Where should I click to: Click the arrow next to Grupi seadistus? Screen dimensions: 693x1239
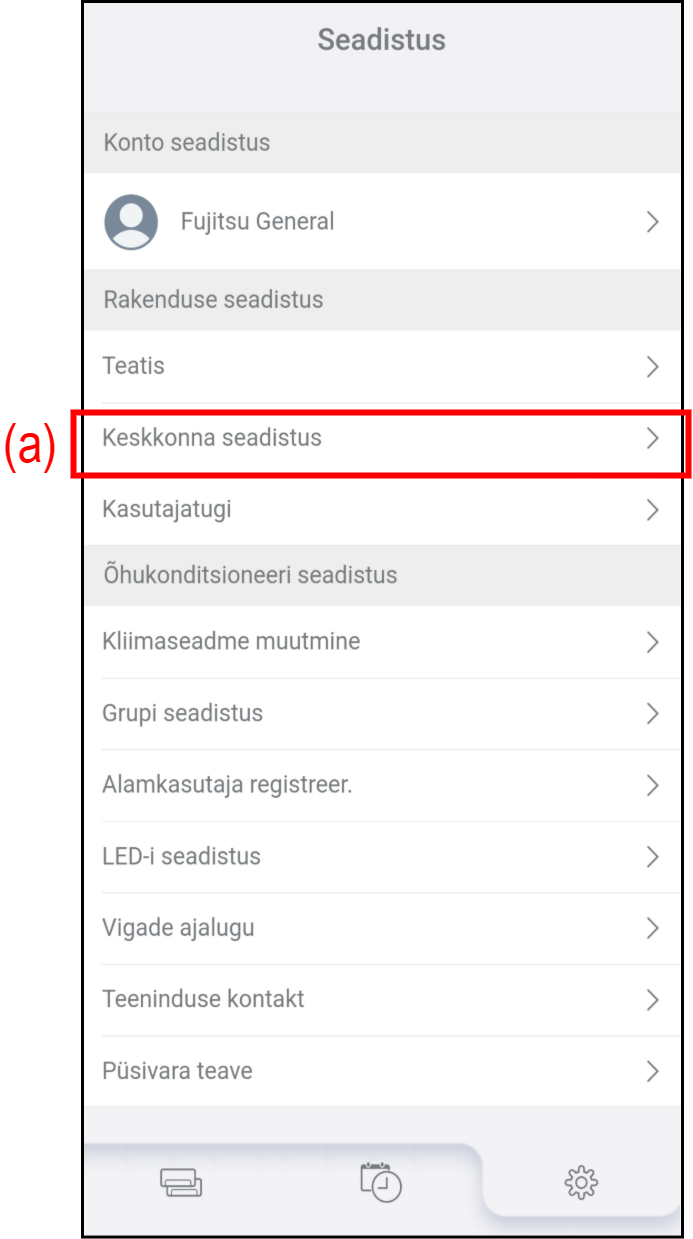point(653,714)
